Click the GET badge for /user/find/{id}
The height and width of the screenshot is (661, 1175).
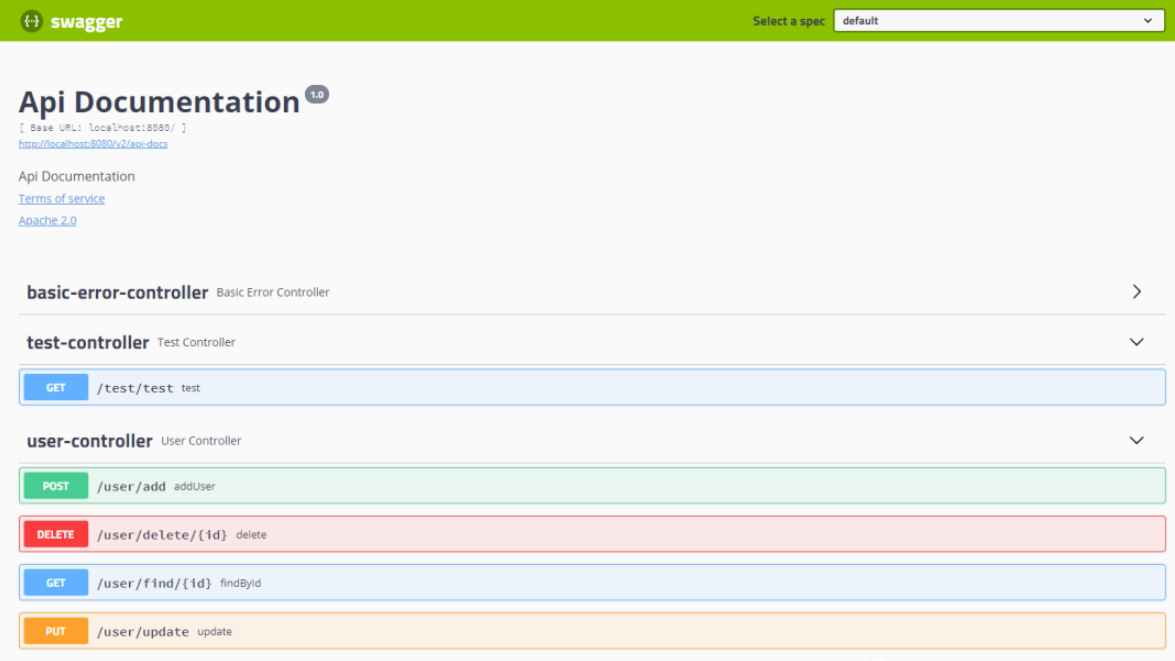56,583
